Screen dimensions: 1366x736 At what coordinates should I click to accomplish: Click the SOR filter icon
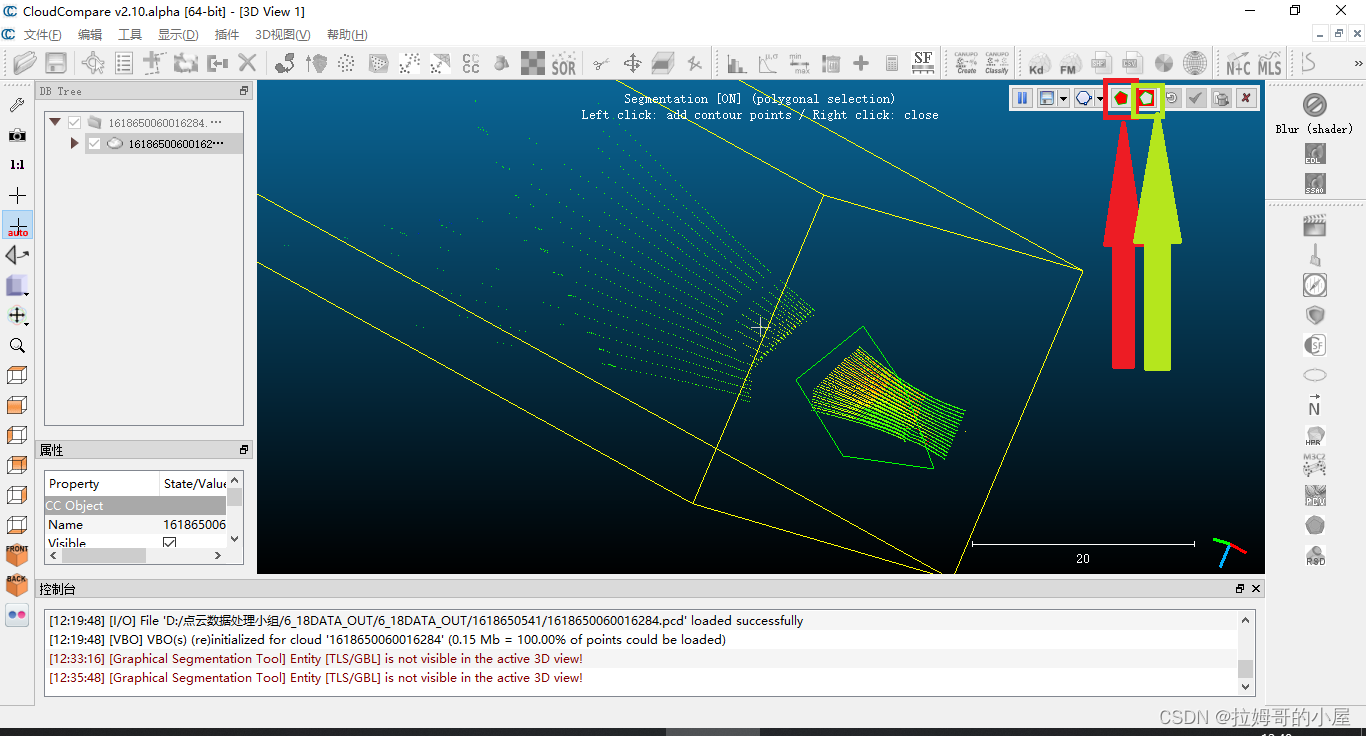[564, 63]
